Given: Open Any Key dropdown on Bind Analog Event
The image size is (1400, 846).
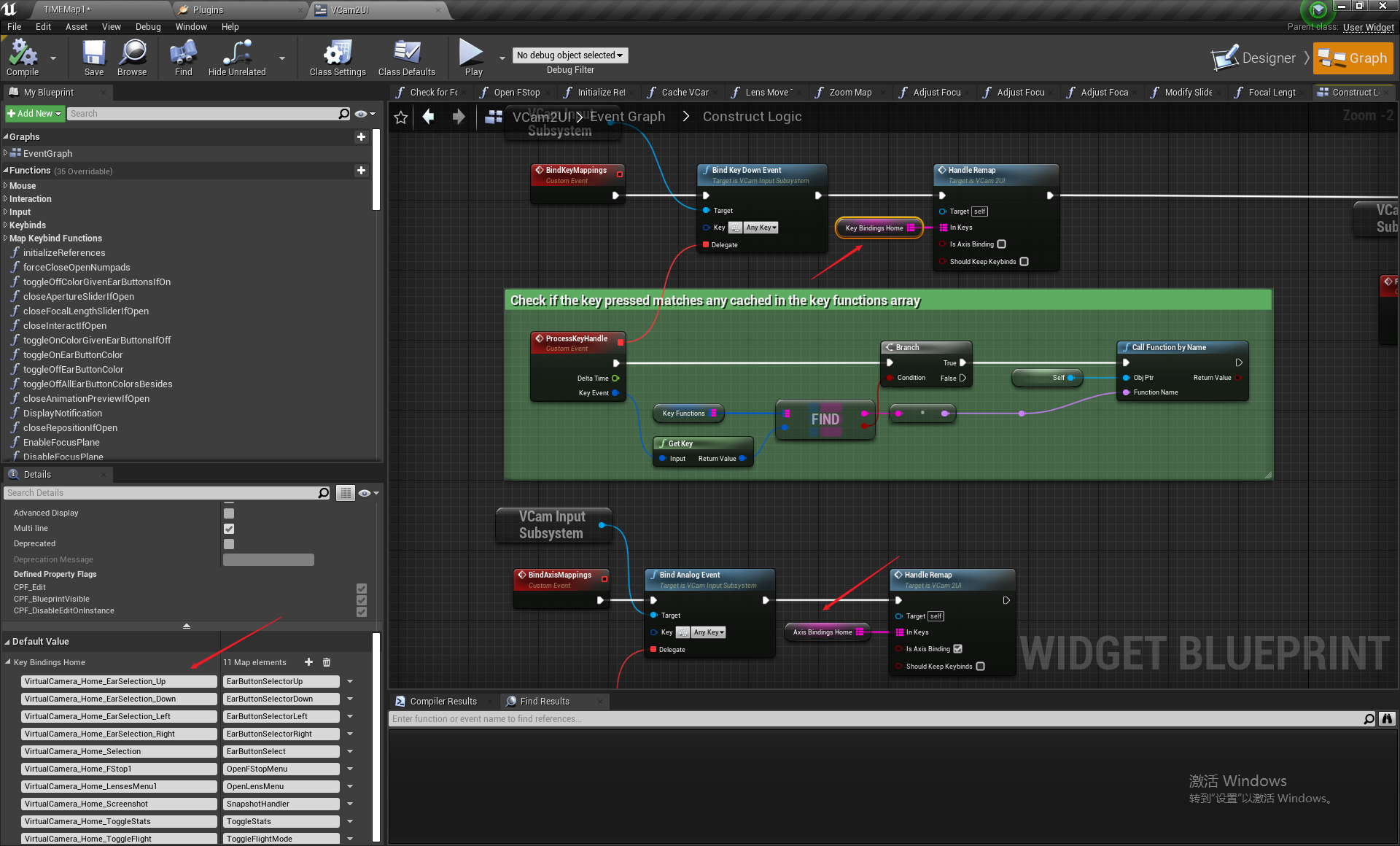Looking at the screenshot, I should (709, 632).
